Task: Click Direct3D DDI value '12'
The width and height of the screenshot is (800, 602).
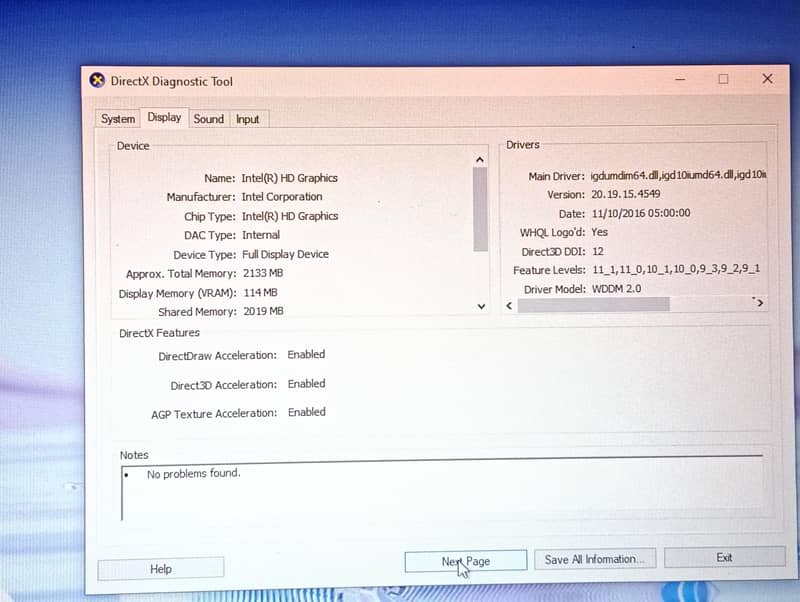Action: pos(598,251)
